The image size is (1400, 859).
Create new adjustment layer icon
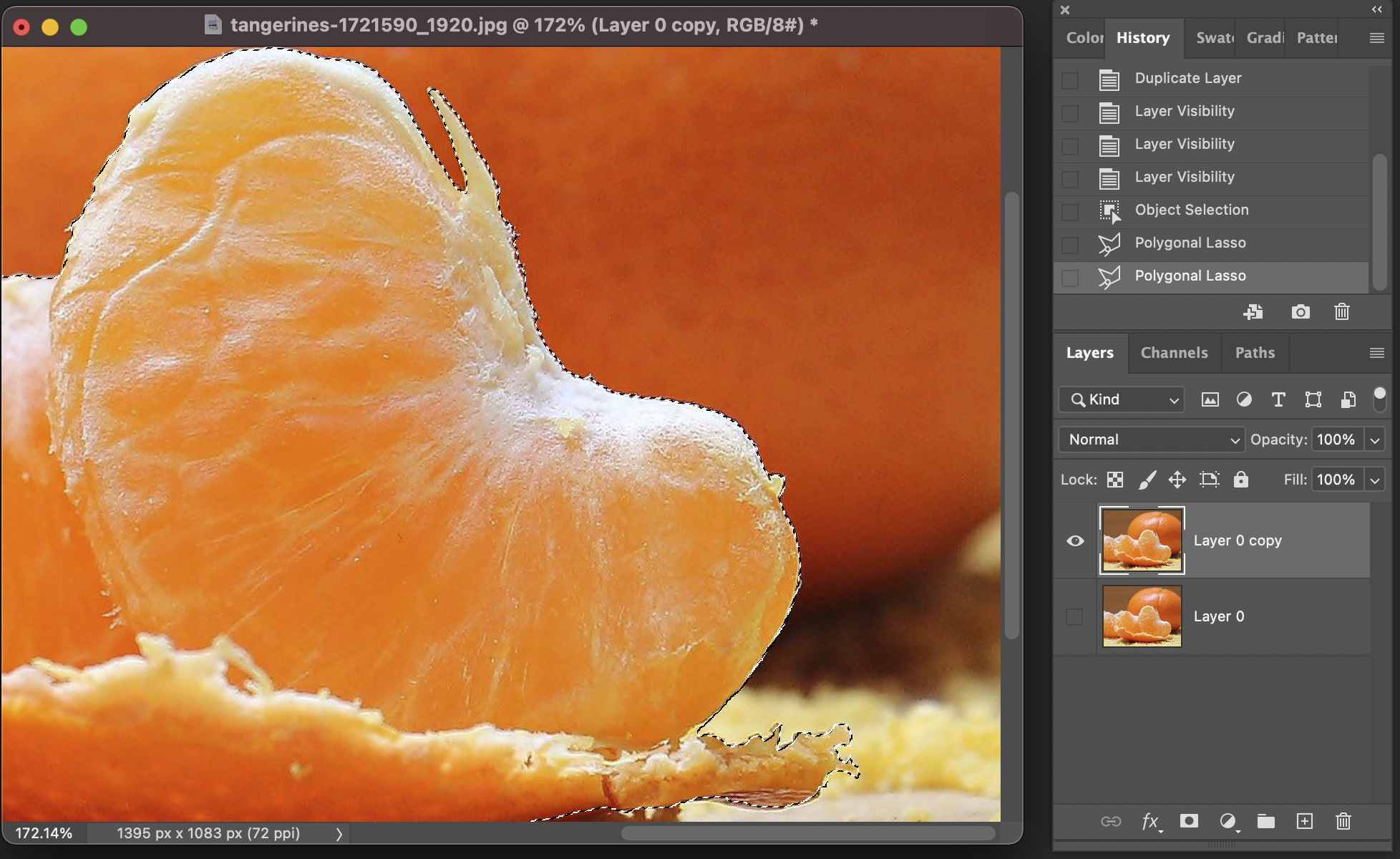coord(1228,821)
